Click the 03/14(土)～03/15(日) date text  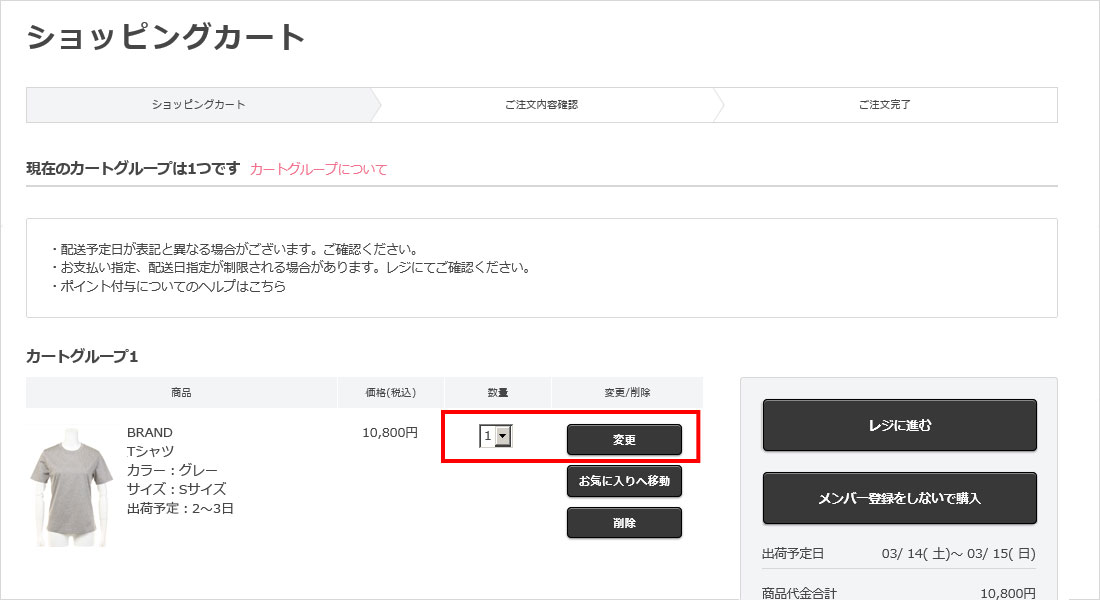958,554
